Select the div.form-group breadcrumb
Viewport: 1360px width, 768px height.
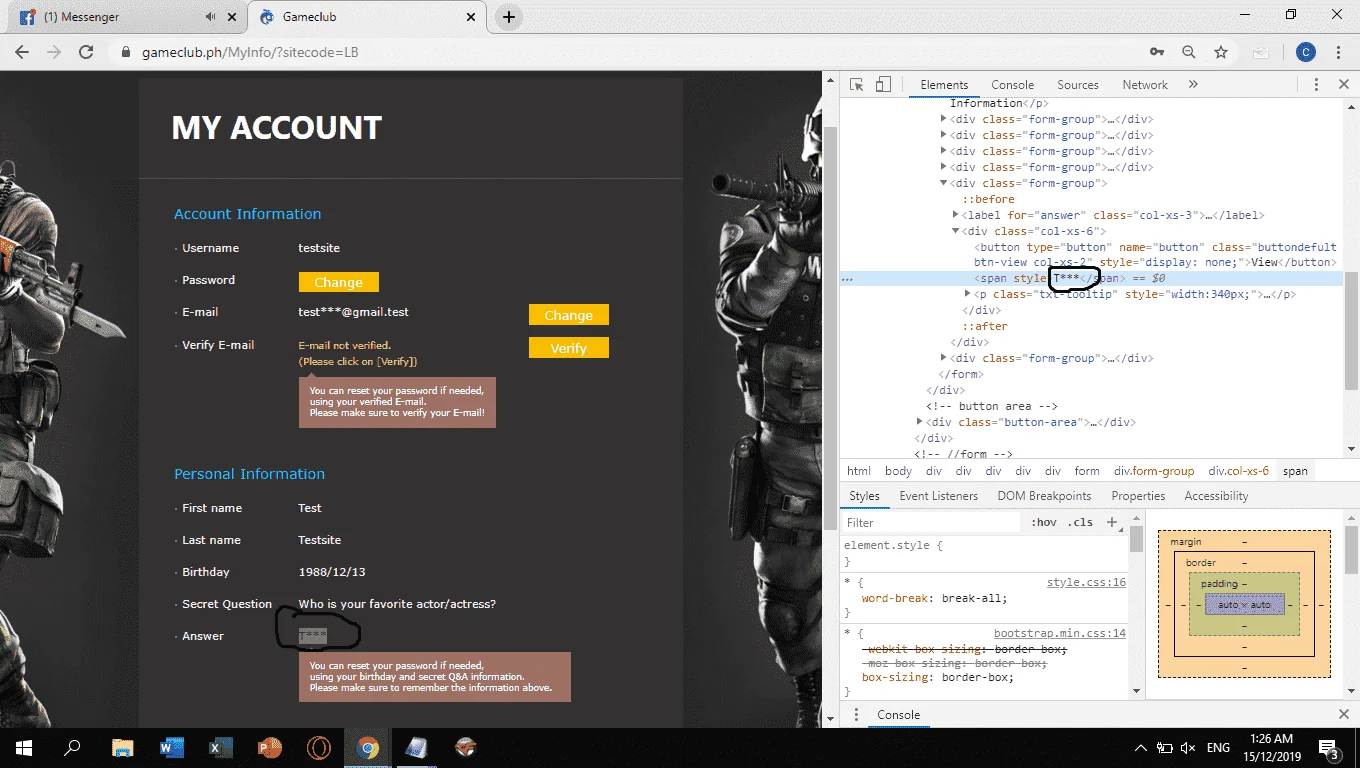(1154, 471)
